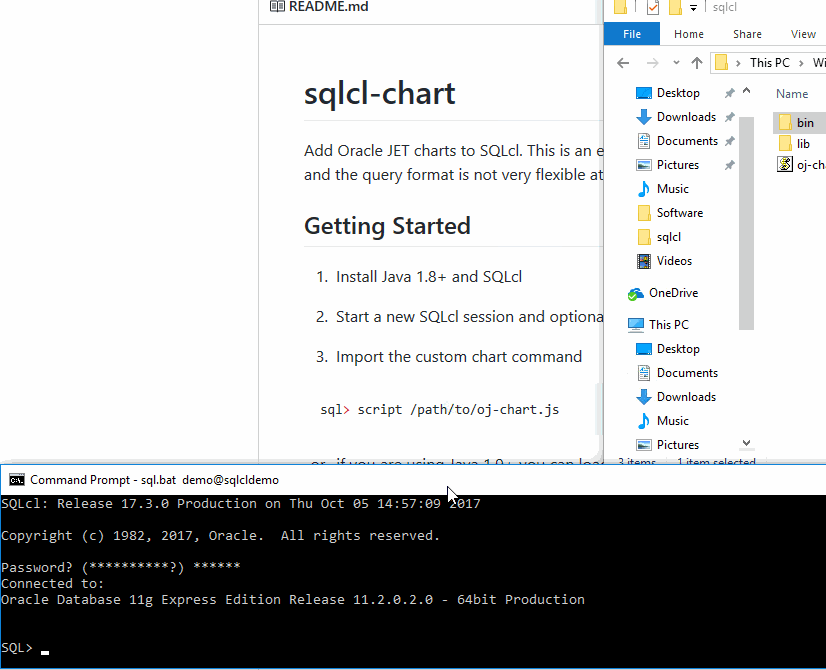Unpin Downloads using its pin icon
The image size is (826, 670).
pos(730,117)
